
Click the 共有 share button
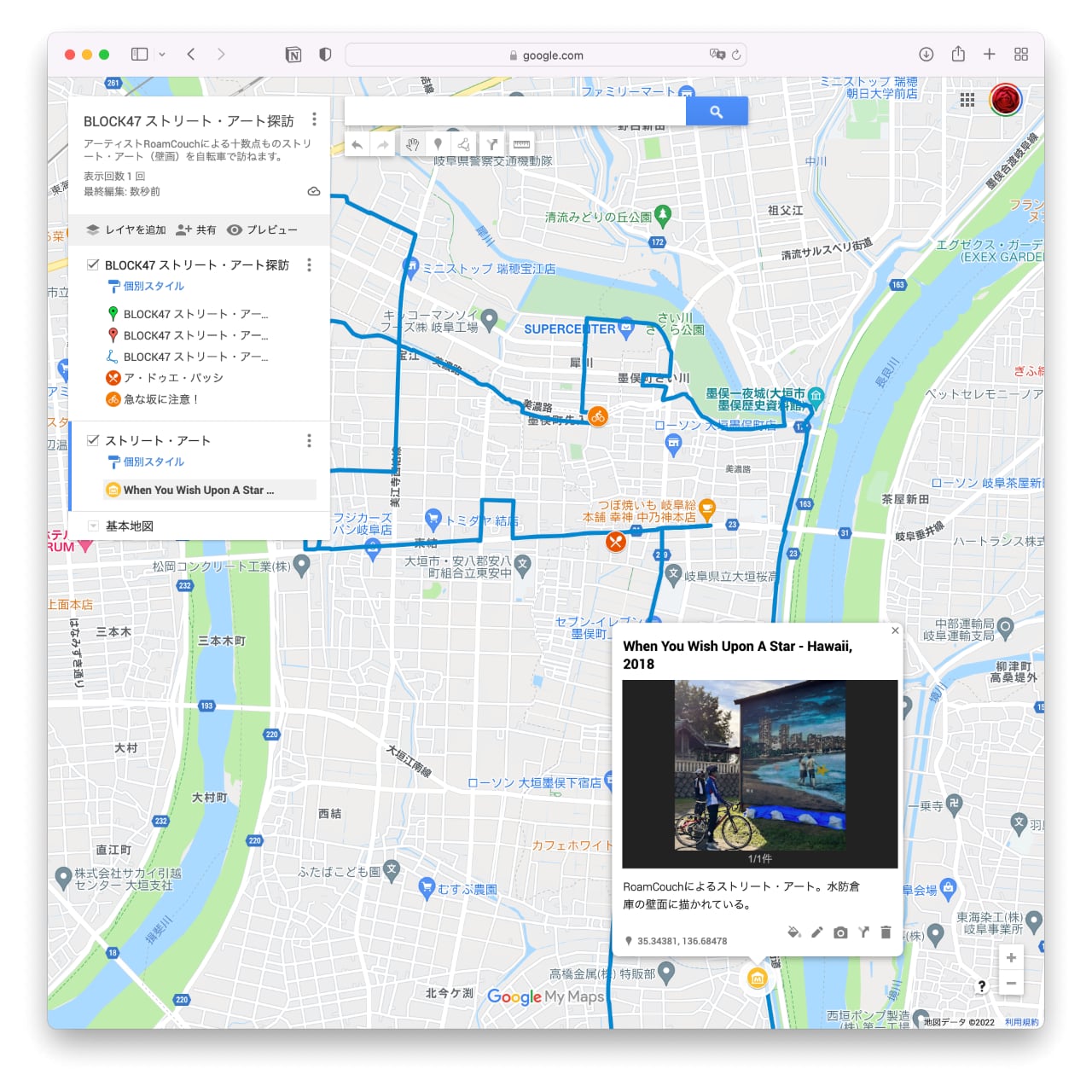(196, 229)
